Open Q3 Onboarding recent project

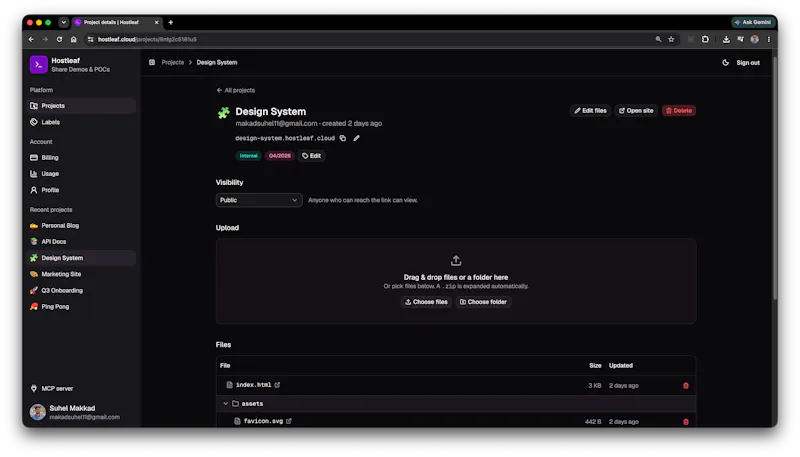click(81, 291)
